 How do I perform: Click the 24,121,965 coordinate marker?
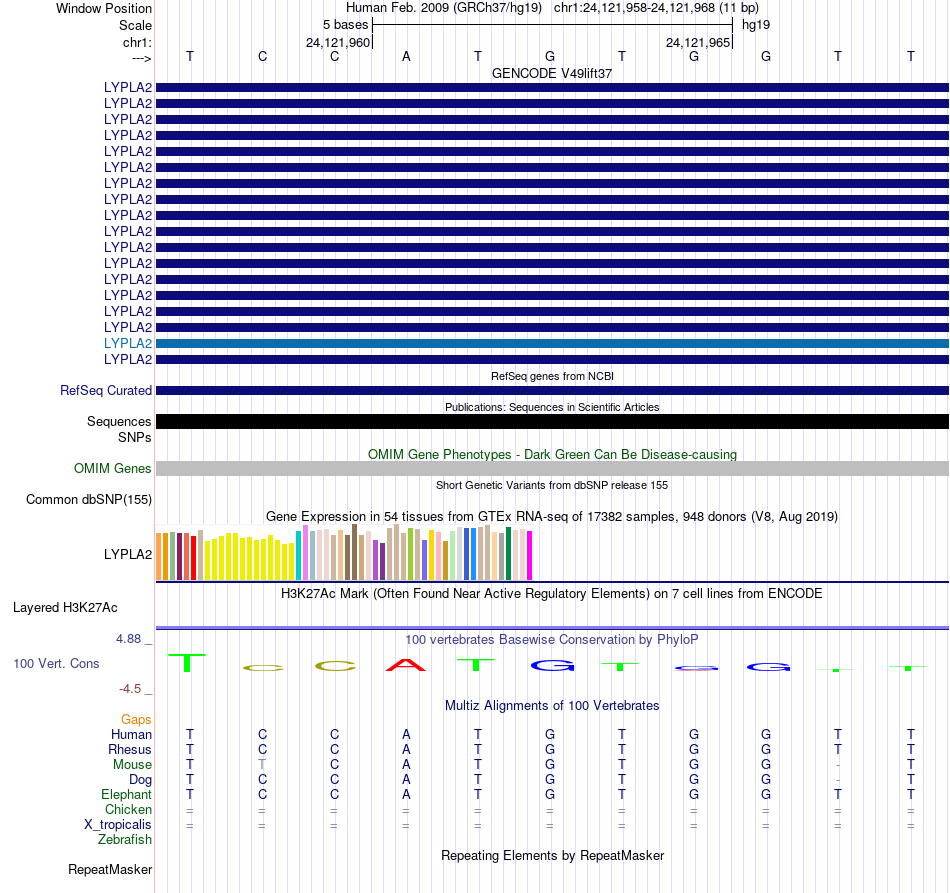pos(697,42)
